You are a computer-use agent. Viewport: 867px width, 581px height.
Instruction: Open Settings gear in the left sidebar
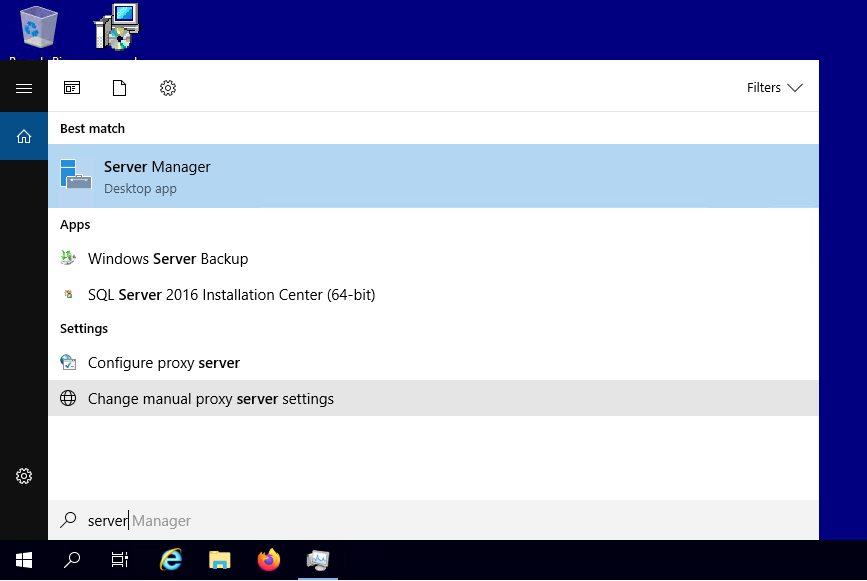tap(24, 476)
